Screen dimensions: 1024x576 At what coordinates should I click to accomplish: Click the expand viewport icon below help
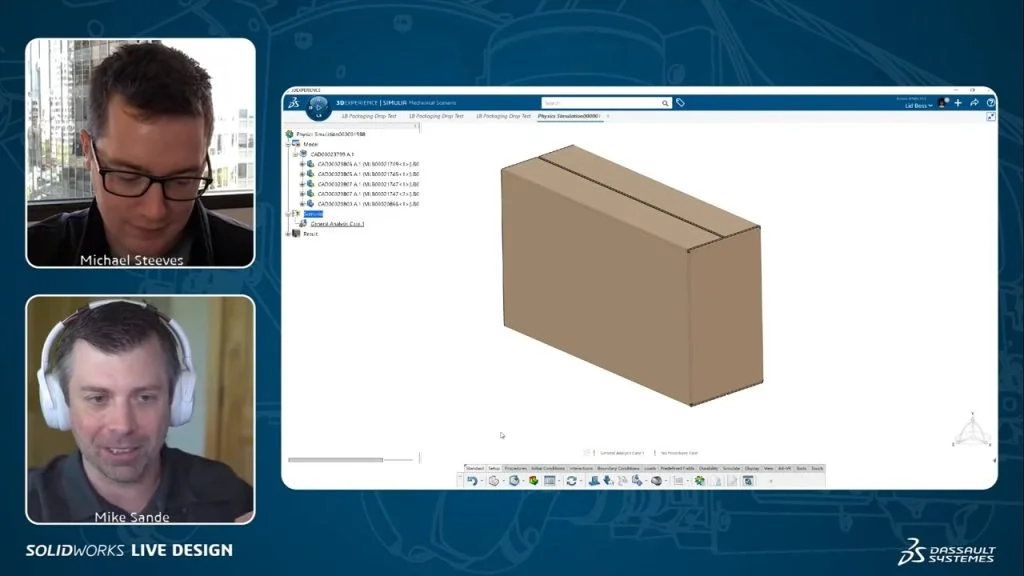coord(991,116)
